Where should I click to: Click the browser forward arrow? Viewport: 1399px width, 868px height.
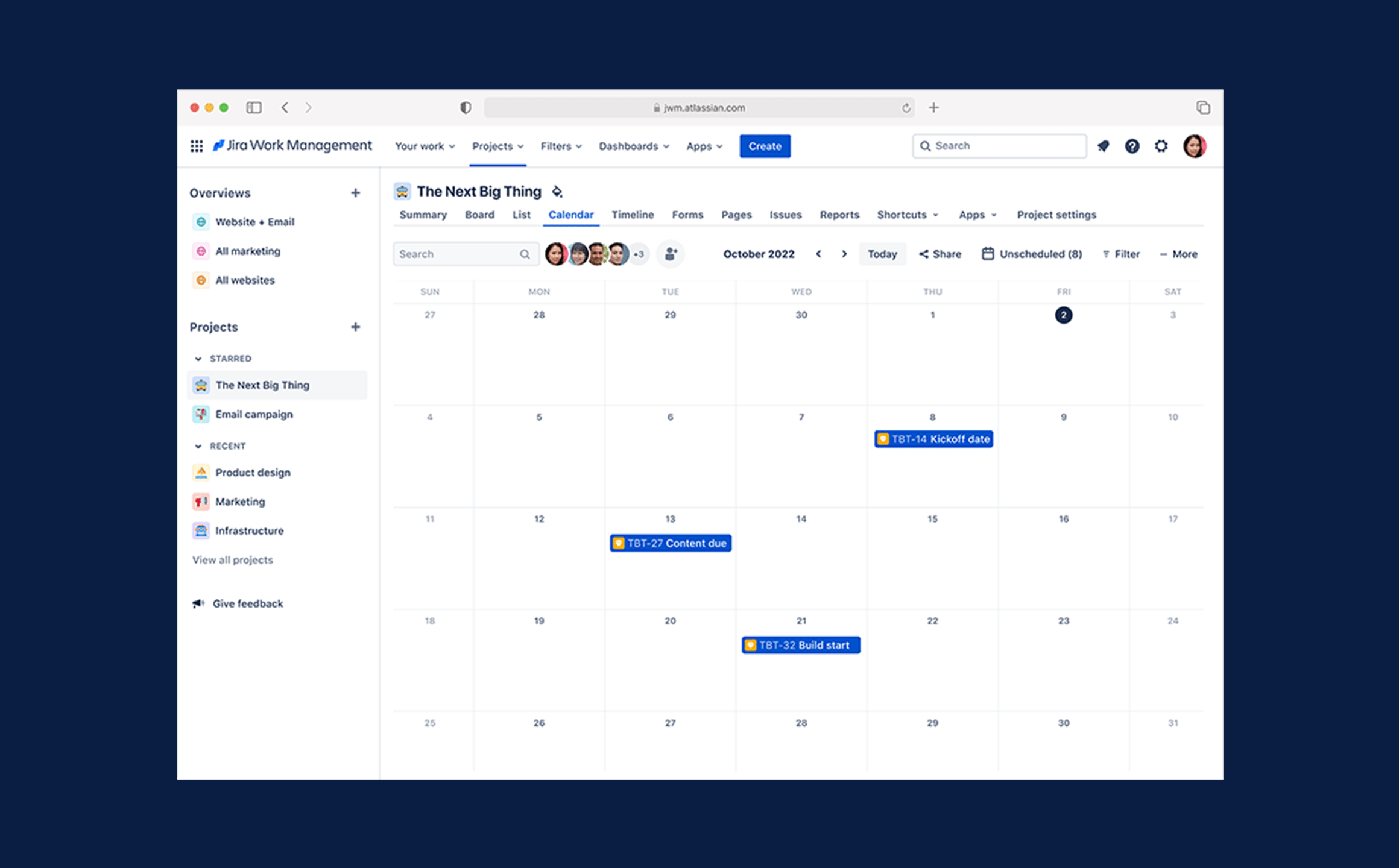point(309,107)
